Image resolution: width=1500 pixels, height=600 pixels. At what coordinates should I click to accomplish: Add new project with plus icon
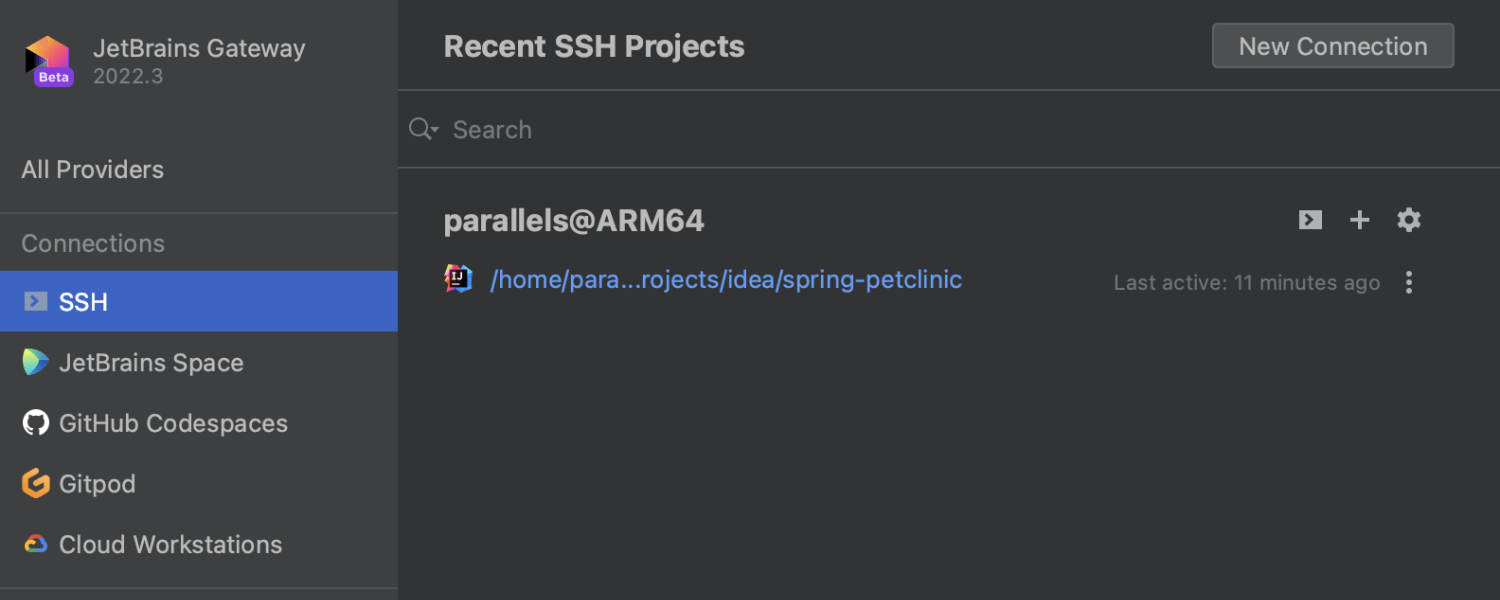pos(1359,220)
